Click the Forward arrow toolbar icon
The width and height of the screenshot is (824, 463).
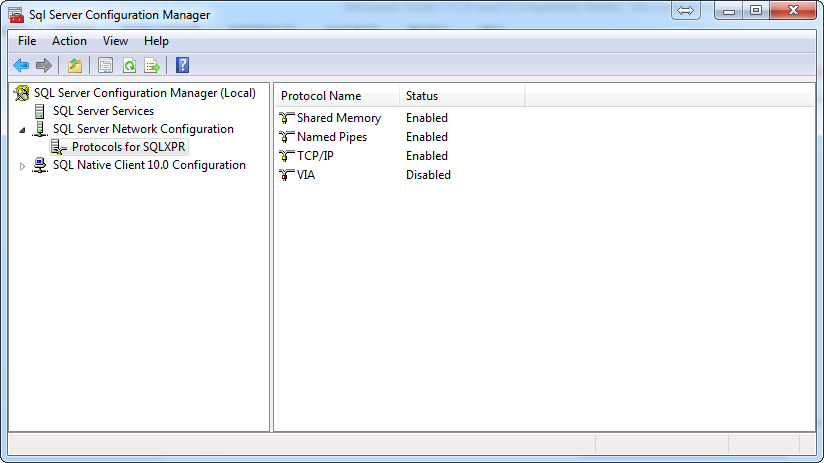(x=44, y=65)
